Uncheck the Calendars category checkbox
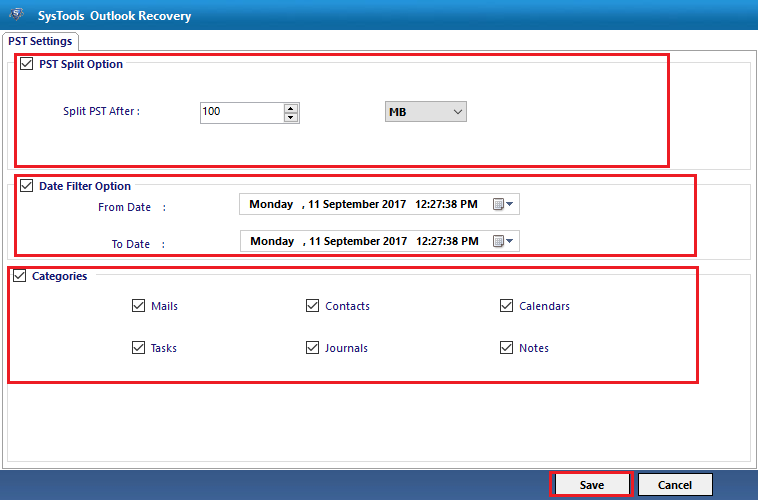Image resolution: width=758 pixels, height=500 pixels. coord(506,306)
